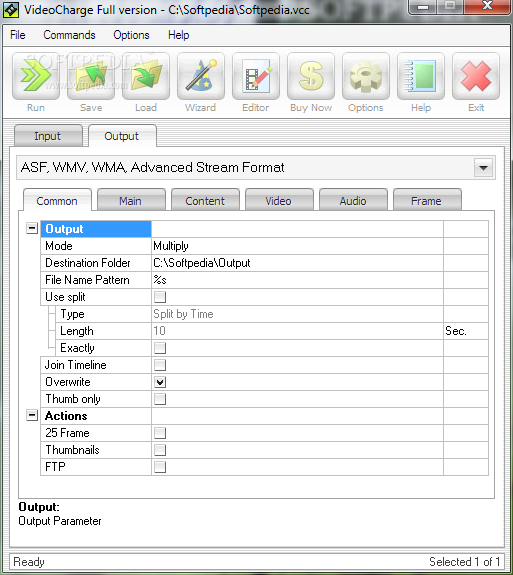Select the Output group header row
Image resolution: width=513 pixels, height=575 pixels.
pyautogui.click(x=264, y=229)
